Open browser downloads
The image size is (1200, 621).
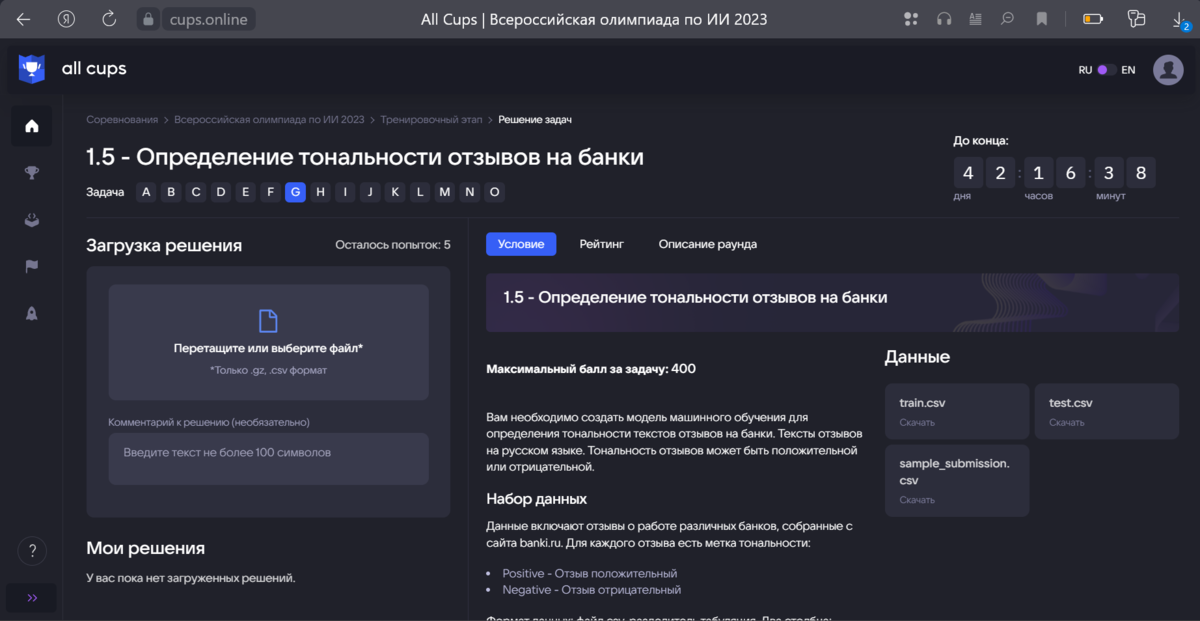click(1180, 19)
